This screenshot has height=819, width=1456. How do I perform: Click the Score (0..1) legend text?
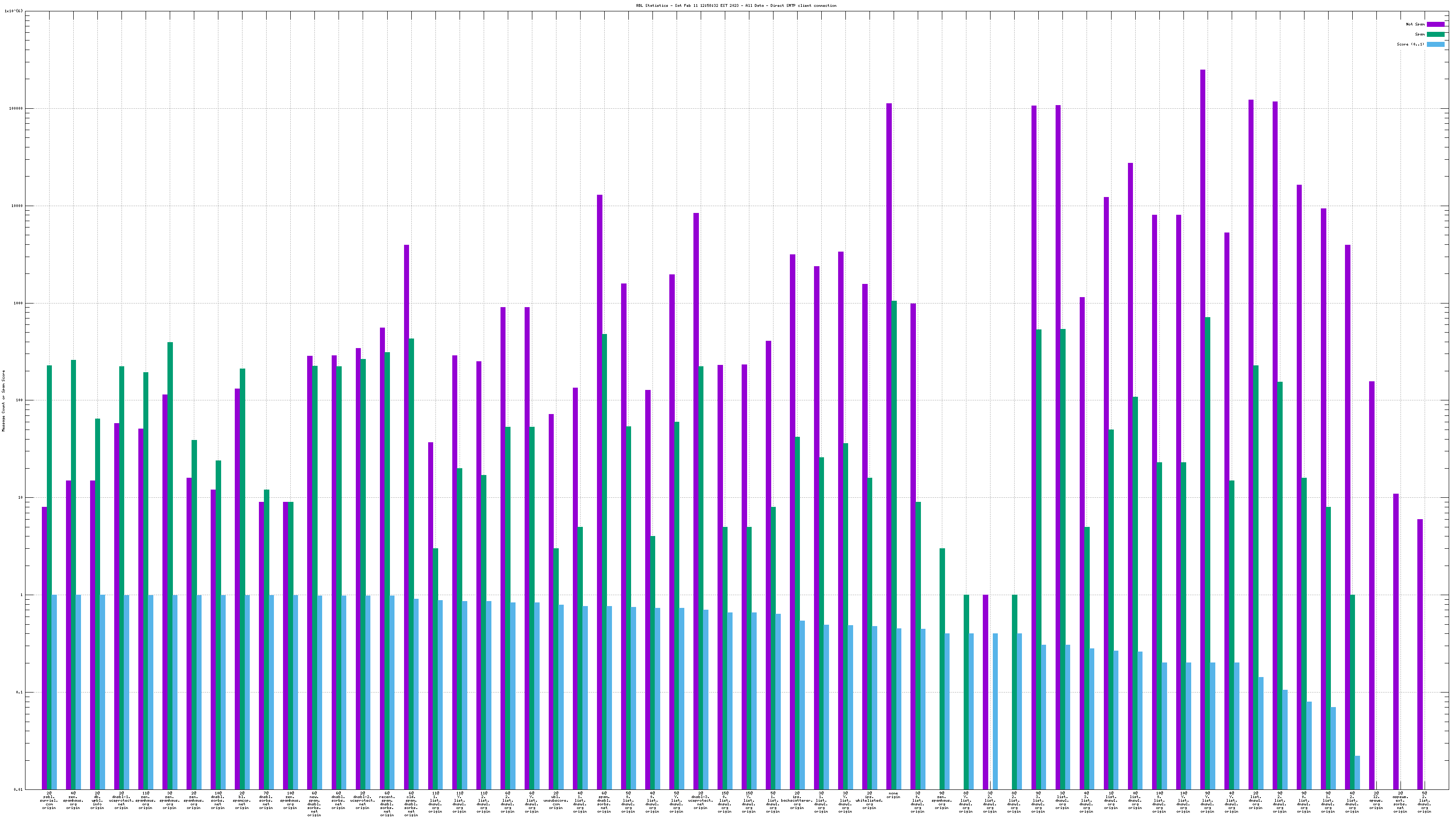pyautogui.click(x=1410, y=44)
